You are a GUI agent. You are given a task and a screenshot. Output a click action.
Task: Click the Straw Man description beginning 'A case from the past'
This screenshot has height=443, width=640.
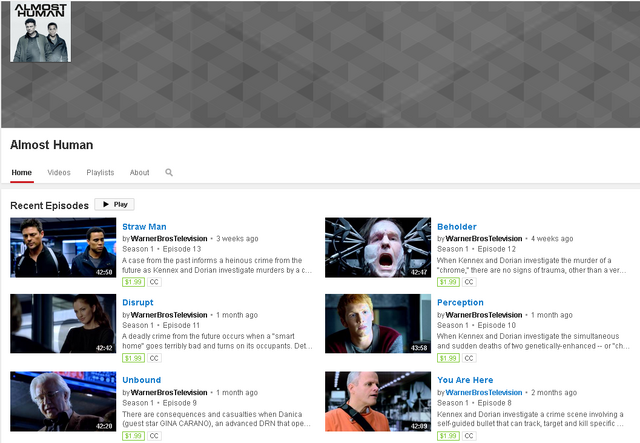tap(217, 265)
